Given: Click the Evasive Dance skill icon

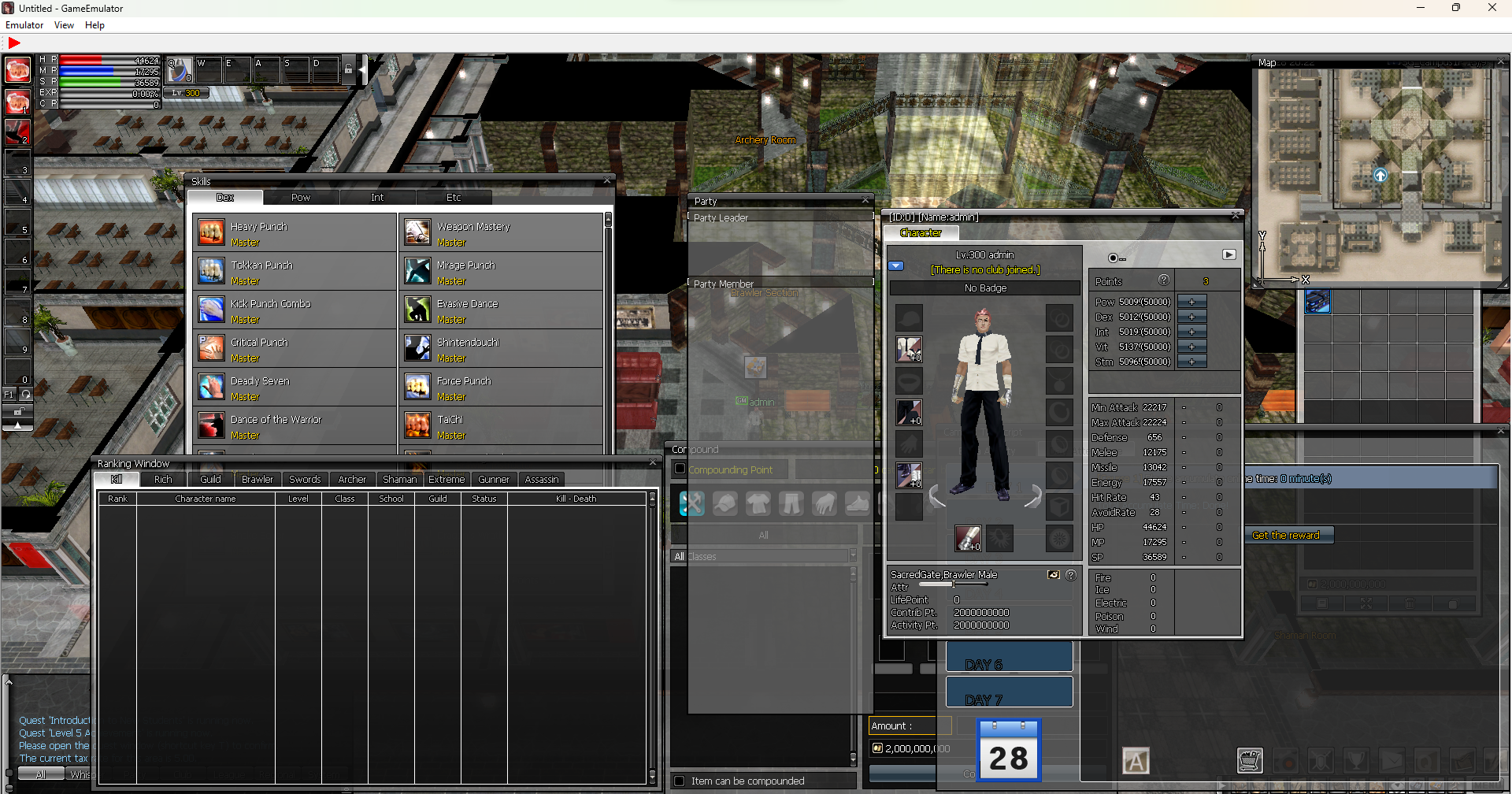Looking at the screenshot, I should (417, 310).
